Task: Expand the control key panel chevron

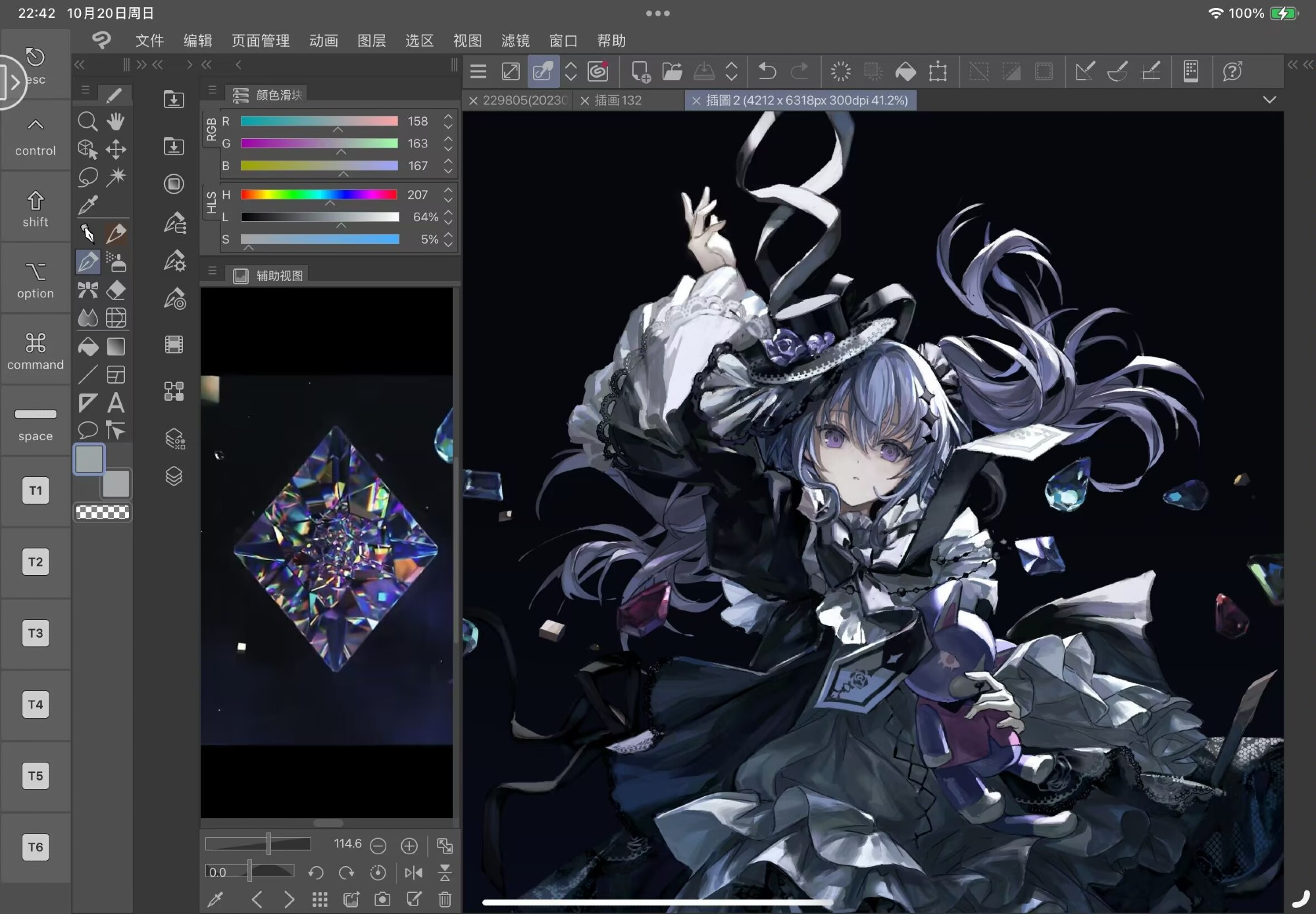Action: click(x=36, y=124)
